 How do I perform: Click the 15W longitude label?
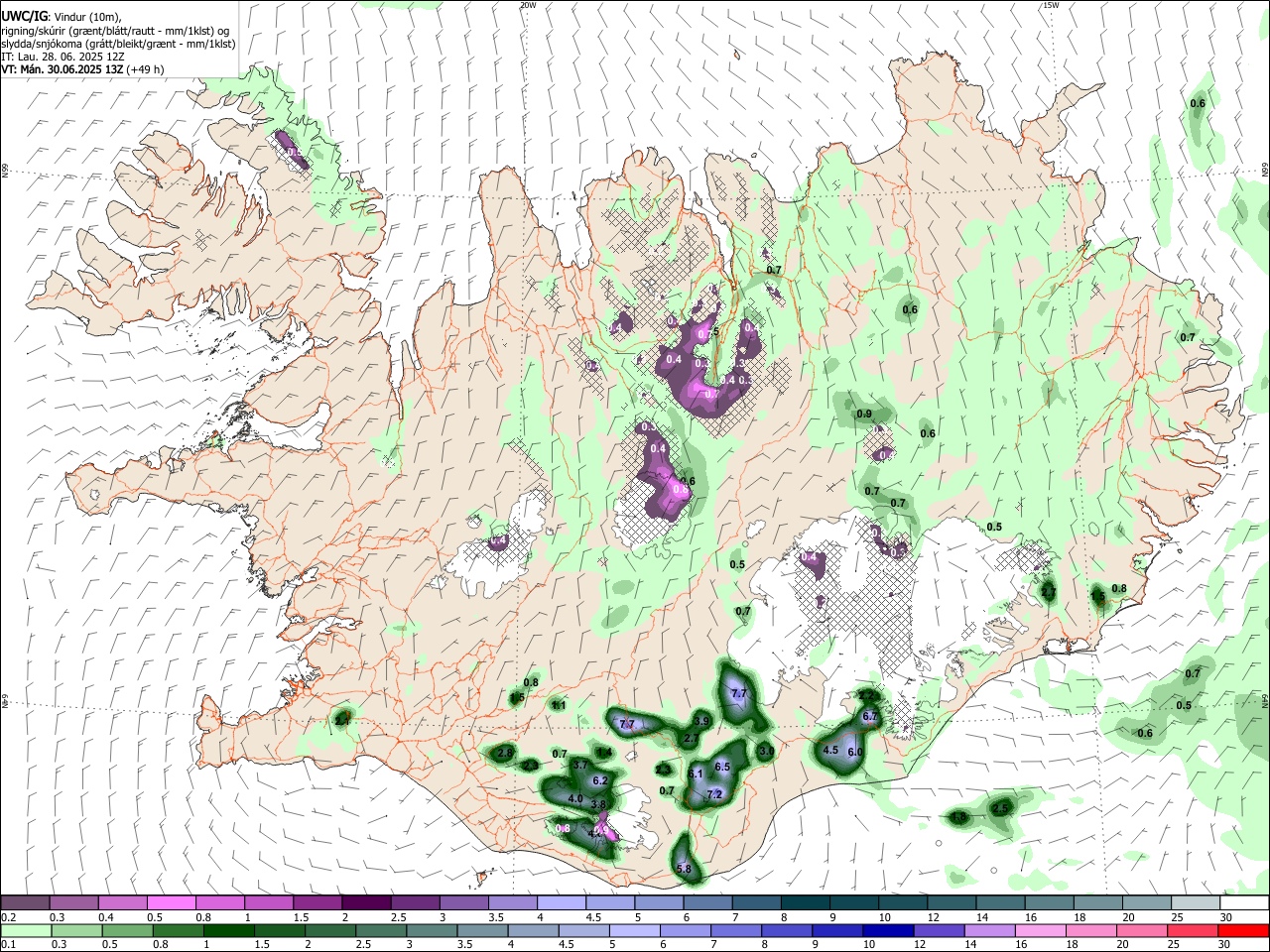coord(1051,5)
